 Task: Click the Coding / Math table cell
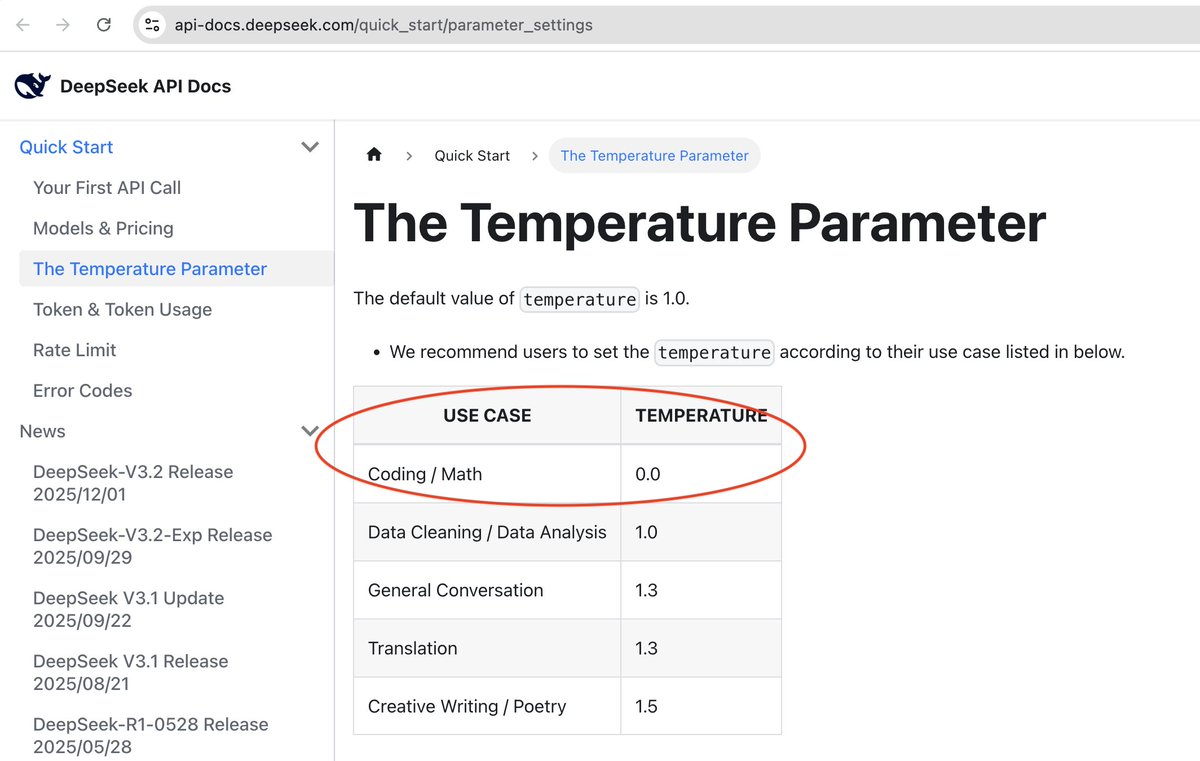click(487, 474)
